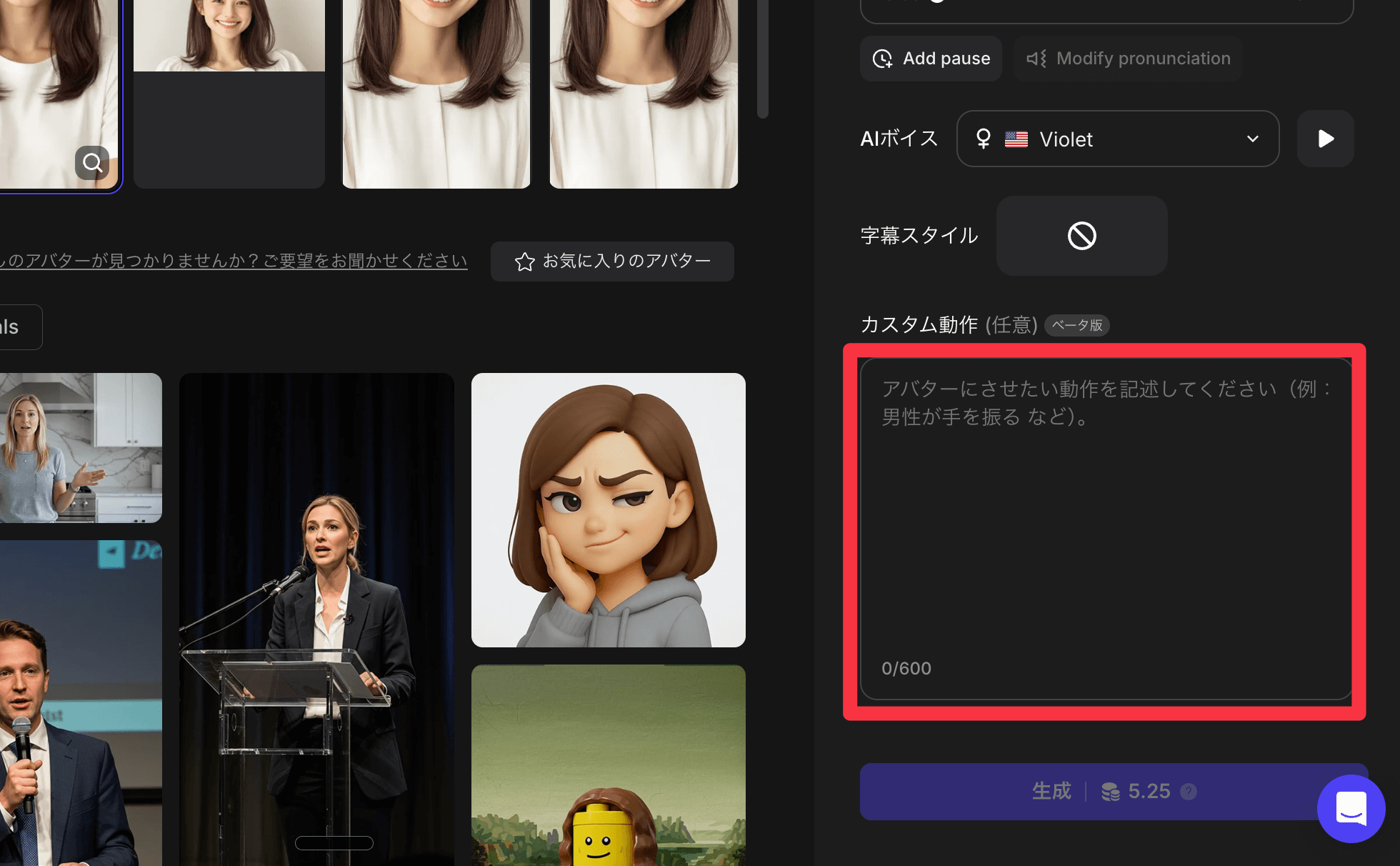This screenshot has height=866, width=1400.
Task: Expand the Violet voice list with its chevron
Action: point(1252,139)
